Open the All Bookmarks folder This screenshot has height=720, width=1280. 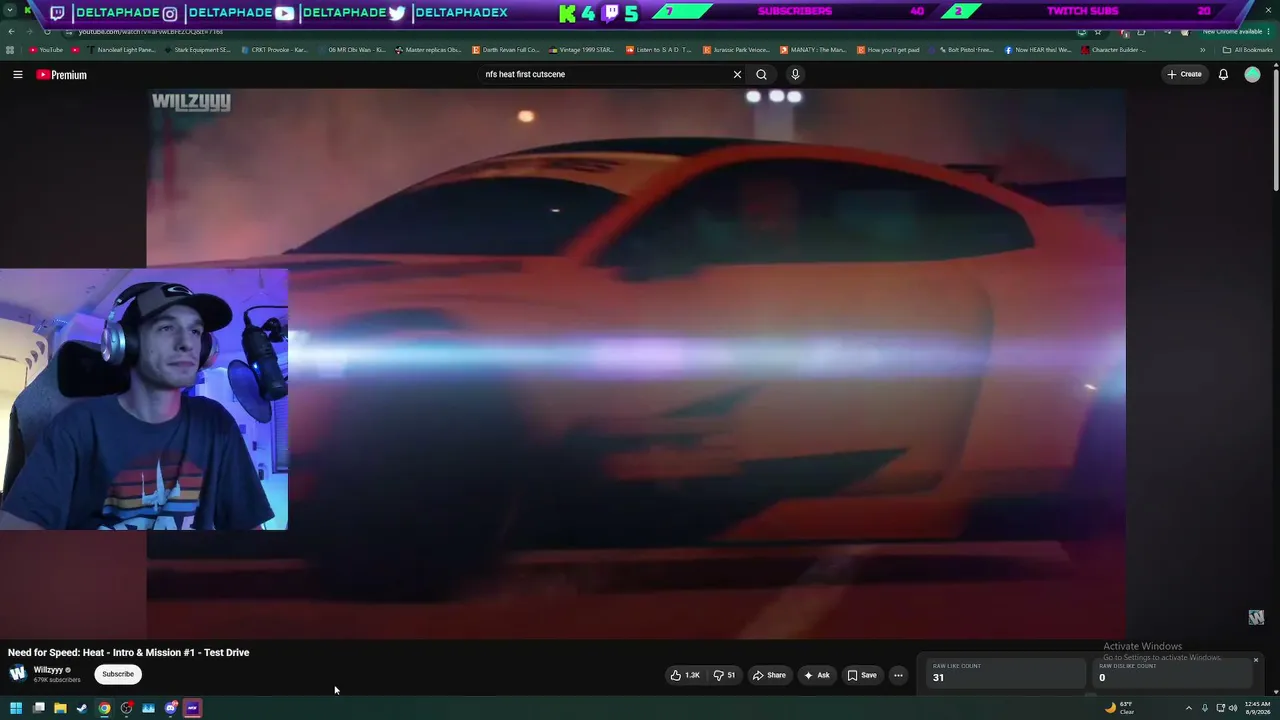[1248, 50]
